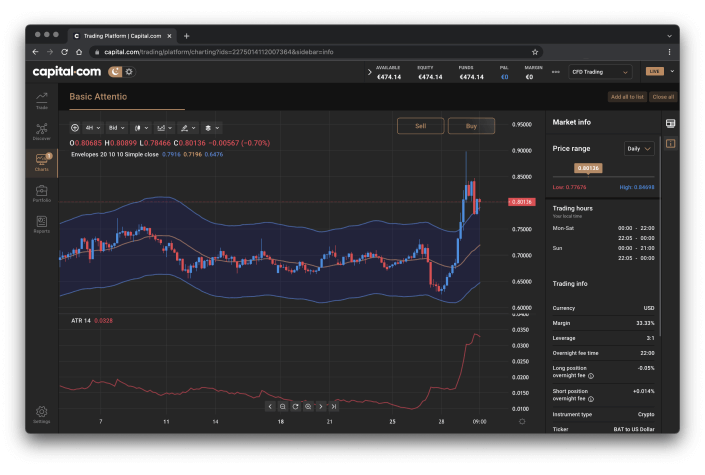Expand the arrow next to LIVE badge
Screen dimensions: 705x475
672,71
